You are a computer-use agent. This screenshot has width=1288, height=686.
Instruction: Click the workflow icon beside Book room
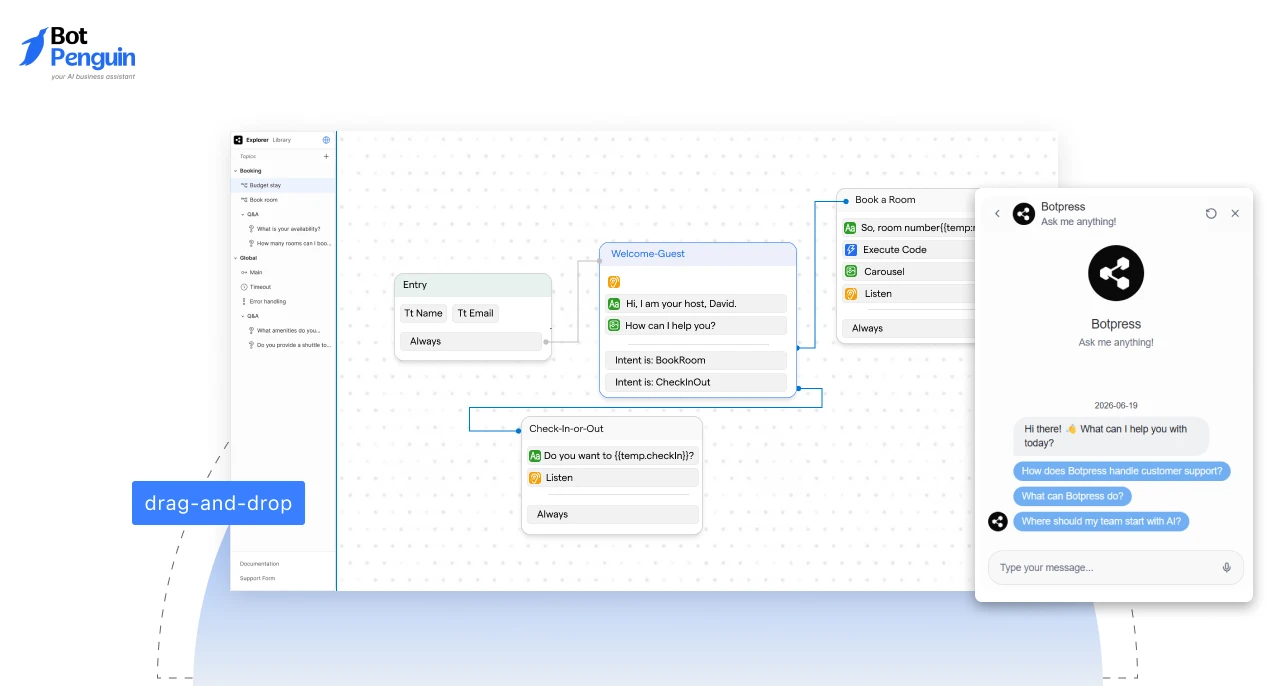tap(244, 200)
